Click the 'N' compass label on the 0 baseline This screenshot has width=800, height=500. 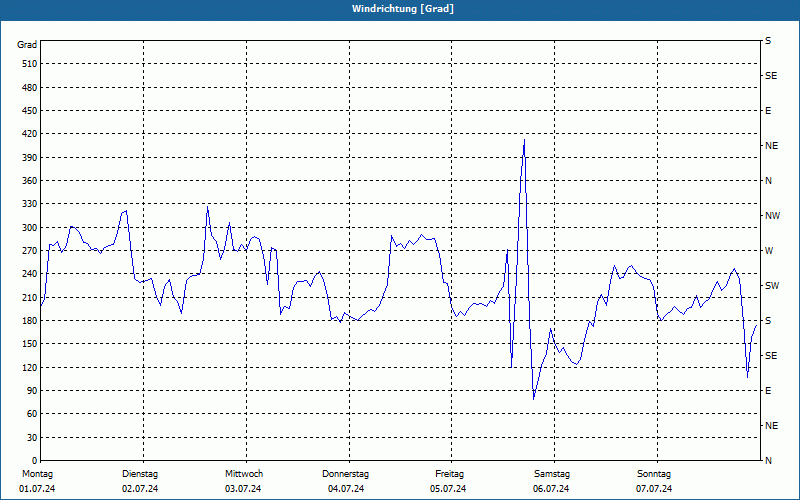[768, 461]
